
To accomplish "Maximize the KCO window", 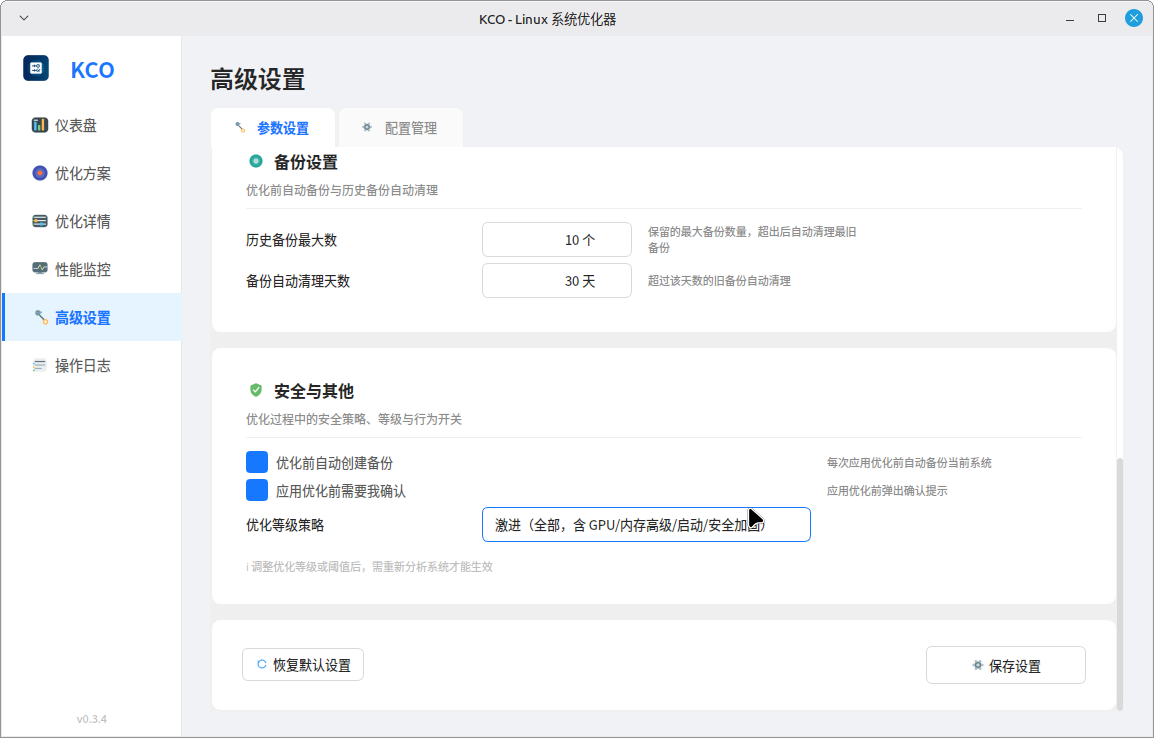I will click(x=1102, y=18).
